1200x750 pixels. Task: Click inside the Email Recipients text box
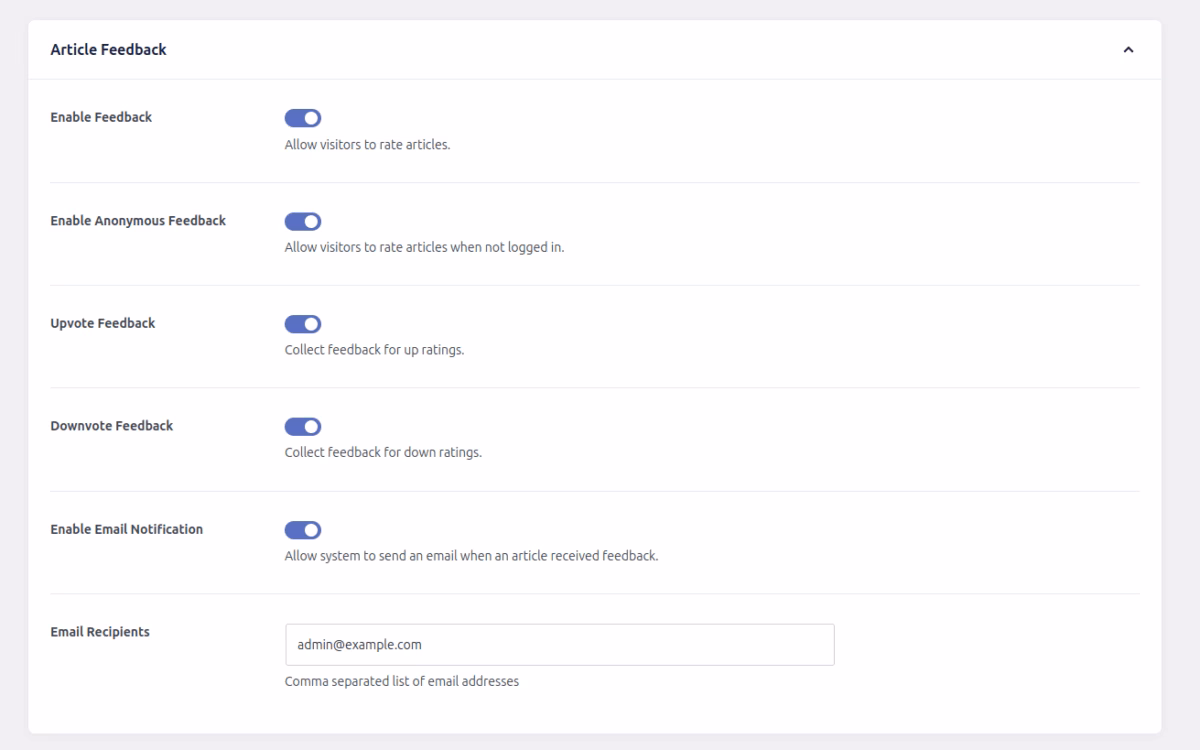(x=560, y=644)
